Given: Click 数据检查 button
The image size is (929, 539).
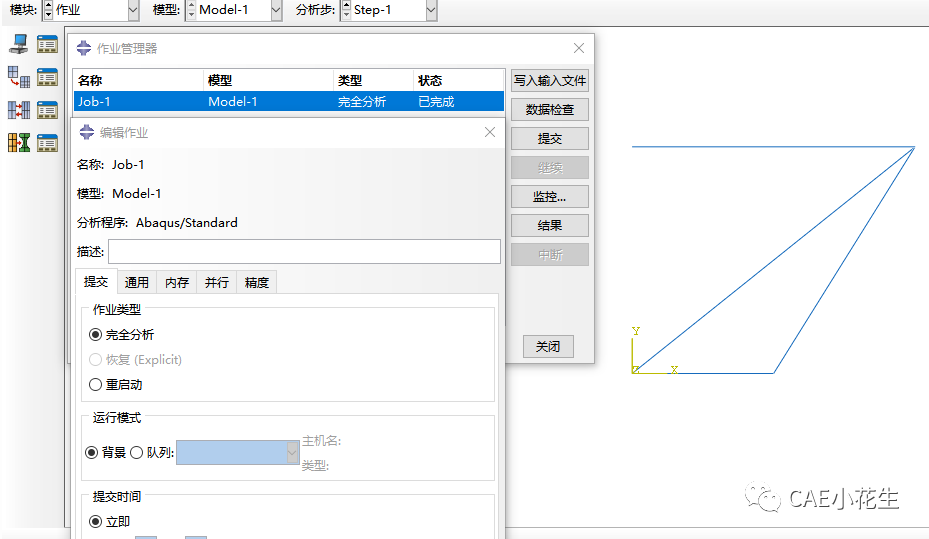Looking at the screenshot, I should (550, 110).
